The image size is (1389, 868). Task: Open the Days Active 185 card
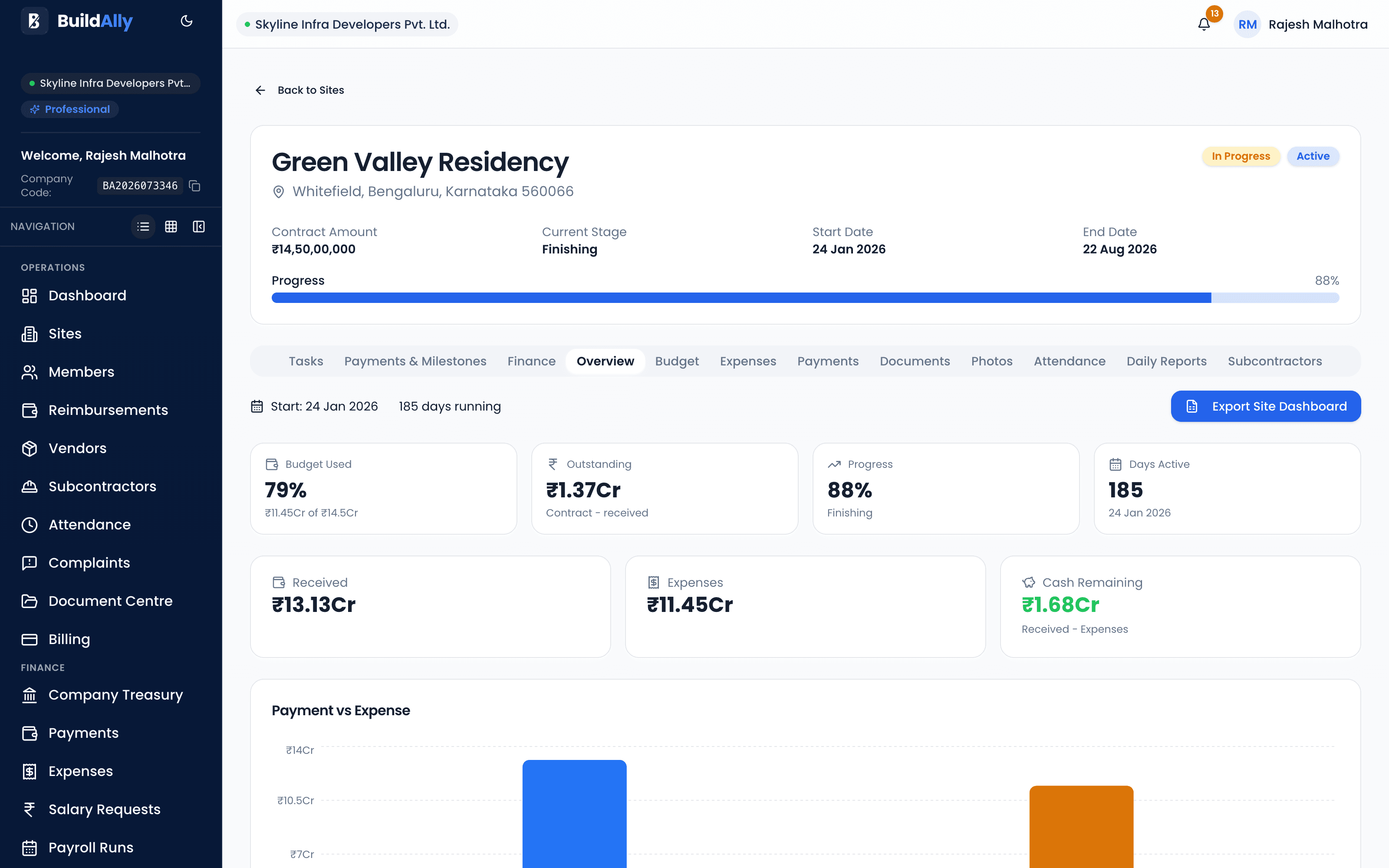1227,489
